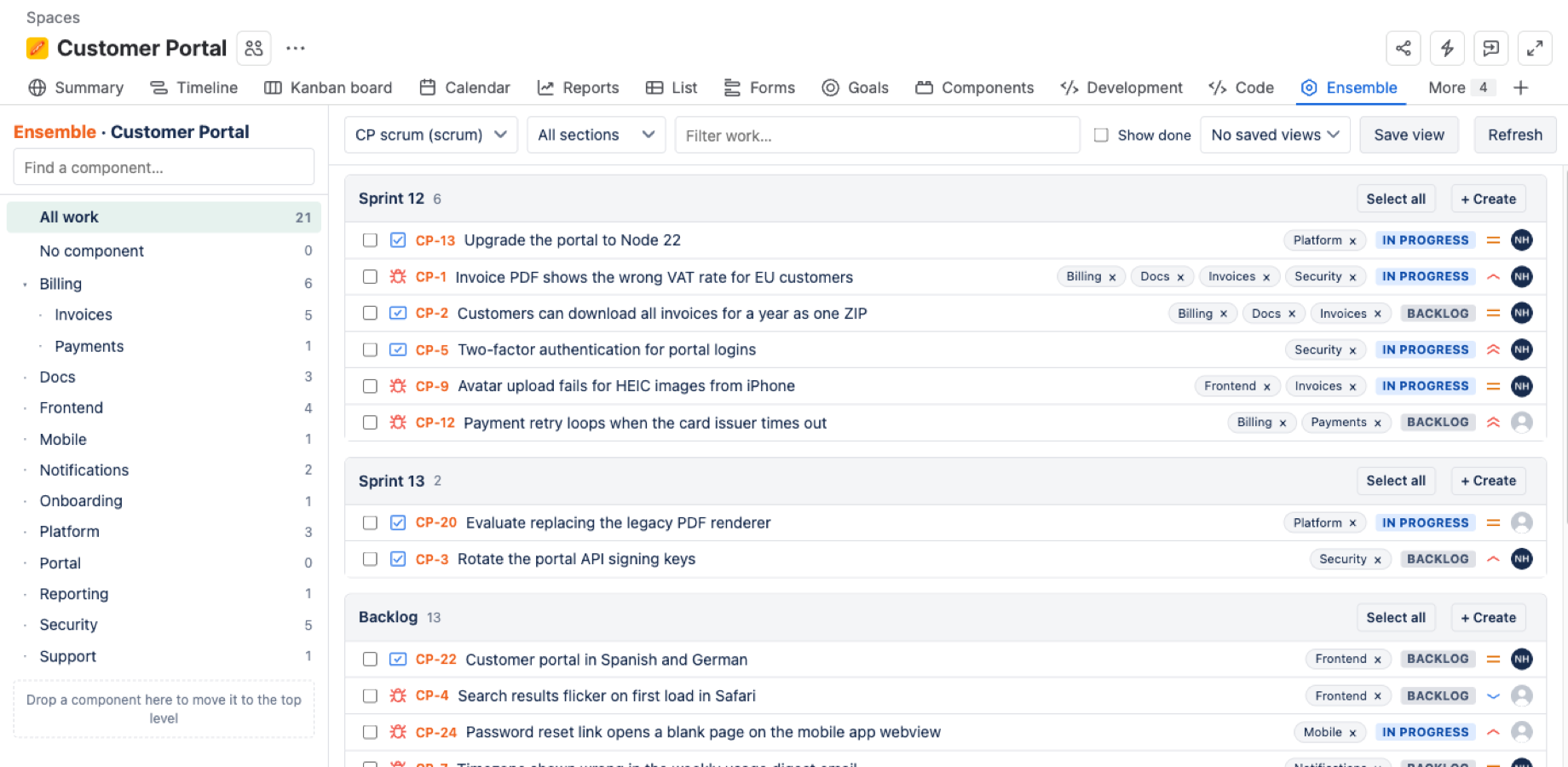
Task: Go to the Reports tab
Action: 578,88
